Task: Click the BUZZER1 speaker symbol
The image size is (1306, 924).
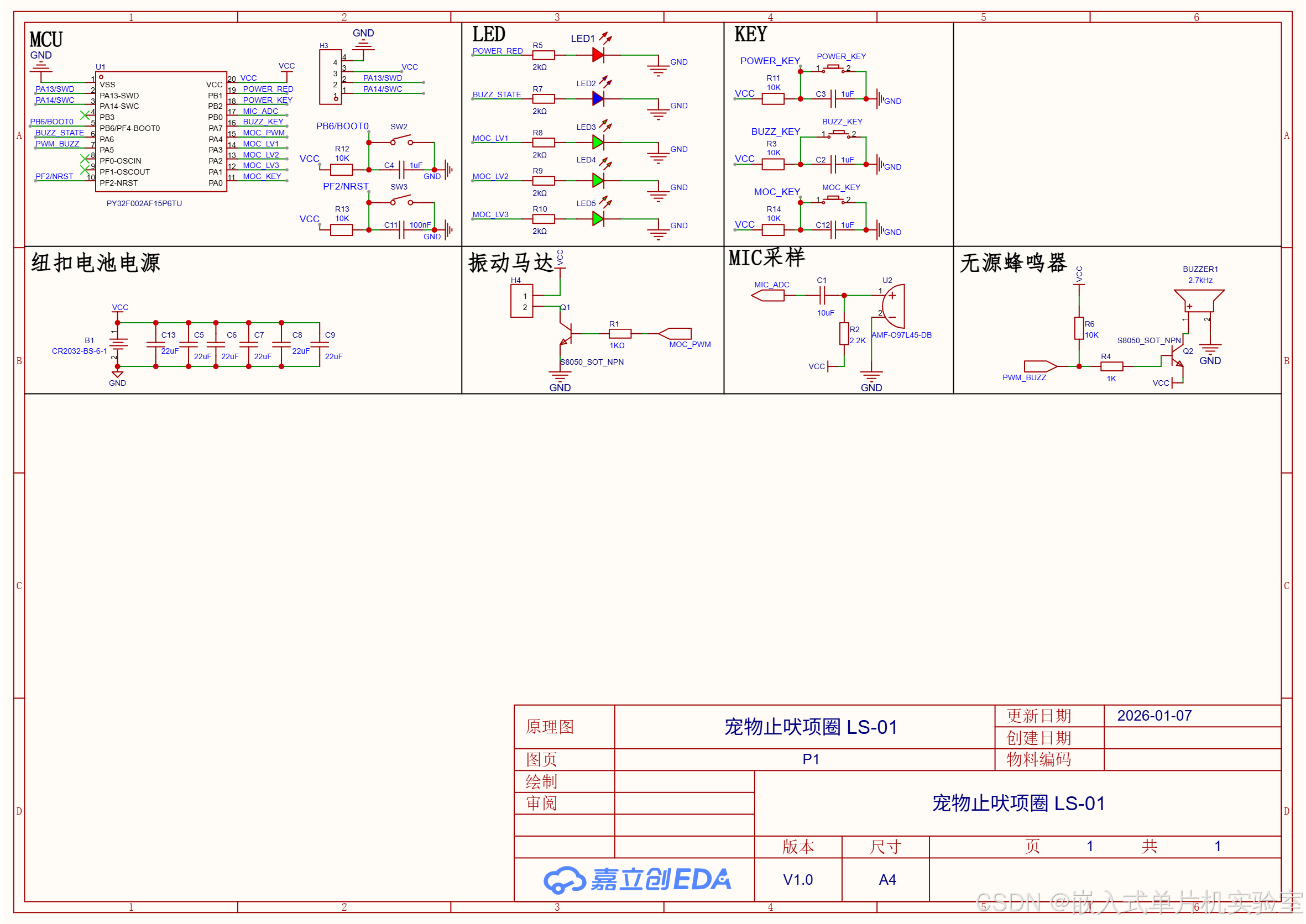Action: [x=1198, y=301]
